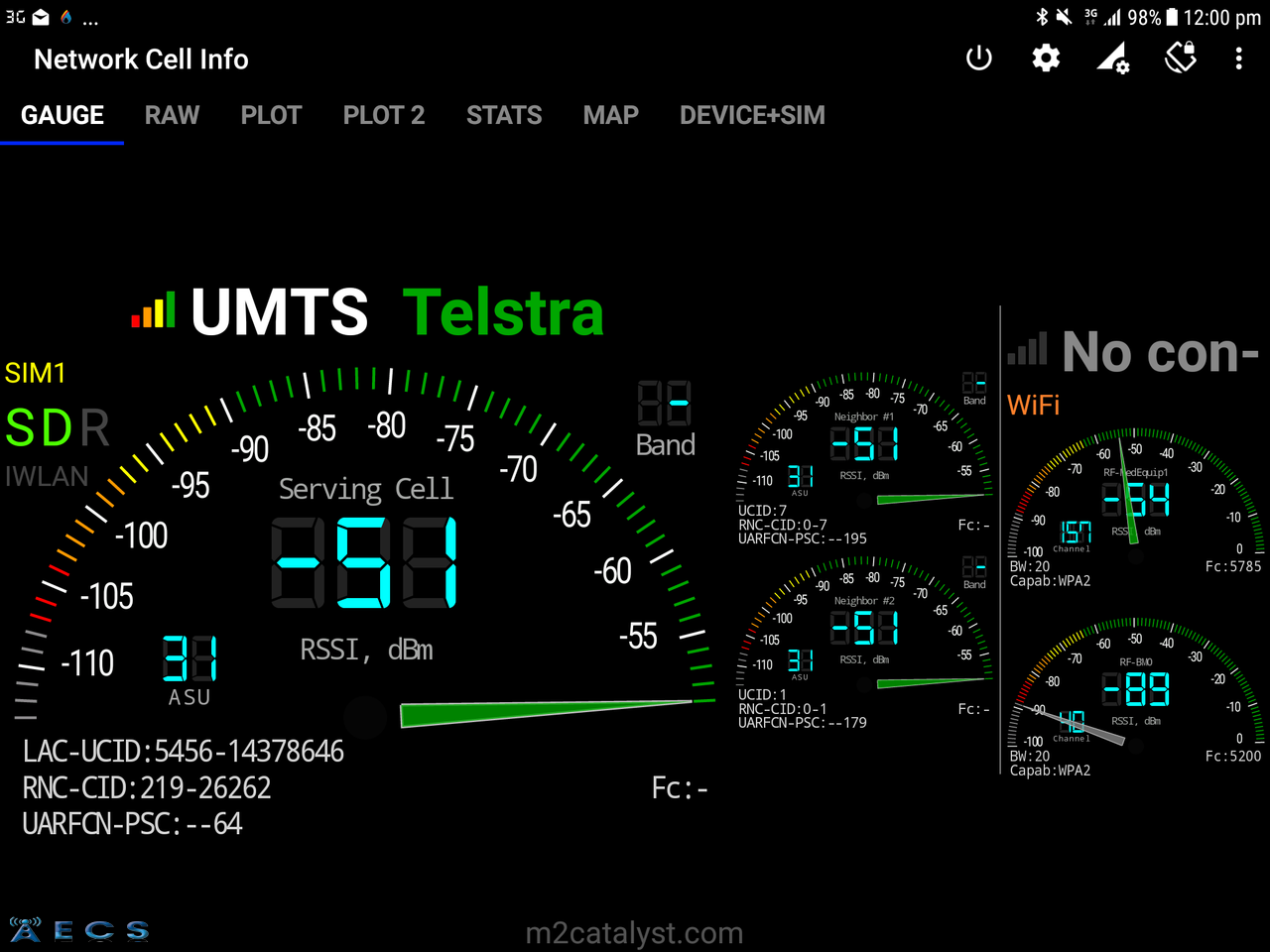Screen dimensions: 1270x952
Task: Tap the RNC-CID:0-1 text
Action: point(783,709)
